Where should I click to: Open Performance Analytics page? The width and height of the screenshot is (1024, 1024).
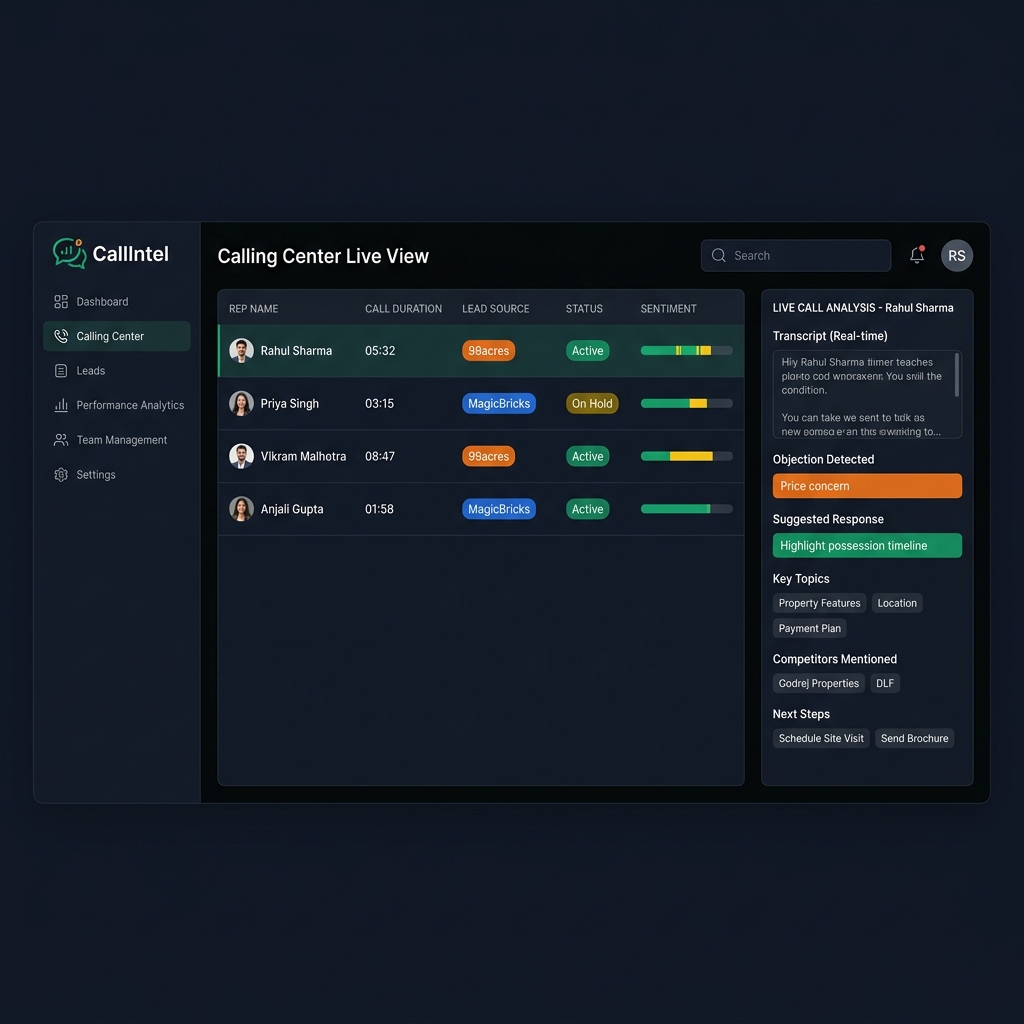117,406
